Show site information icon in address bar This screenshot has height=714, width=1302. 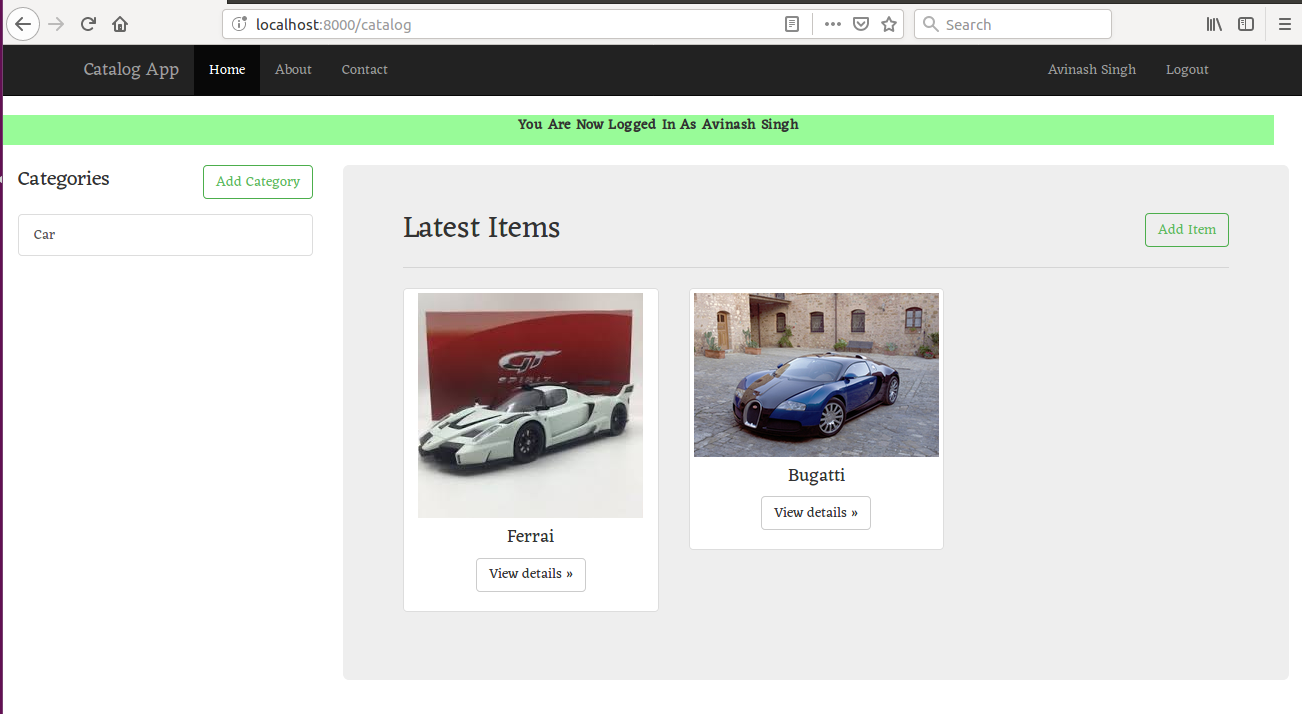tap(239, 24)
